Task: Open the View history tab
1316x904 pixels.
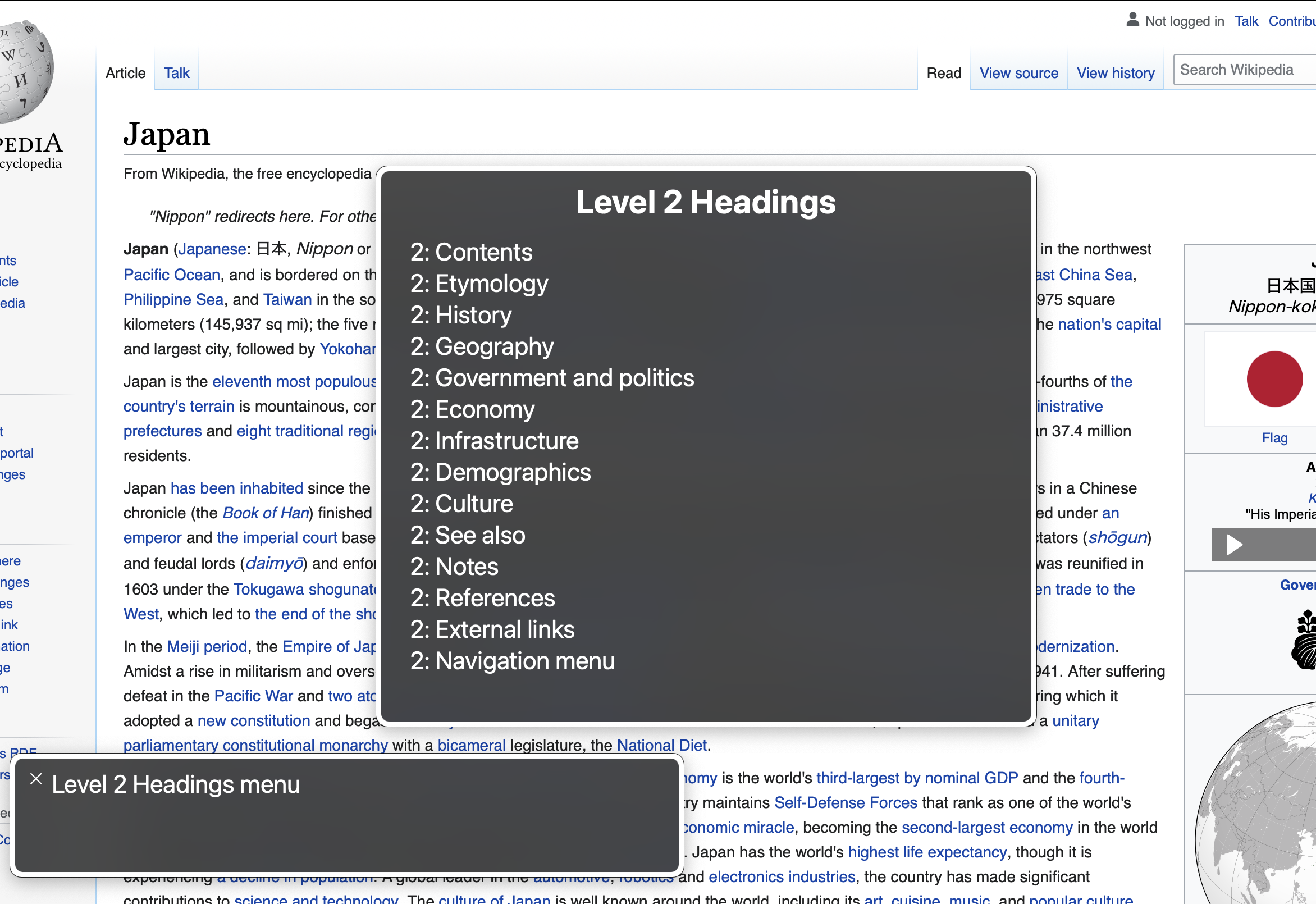Action: point(1116,73)
